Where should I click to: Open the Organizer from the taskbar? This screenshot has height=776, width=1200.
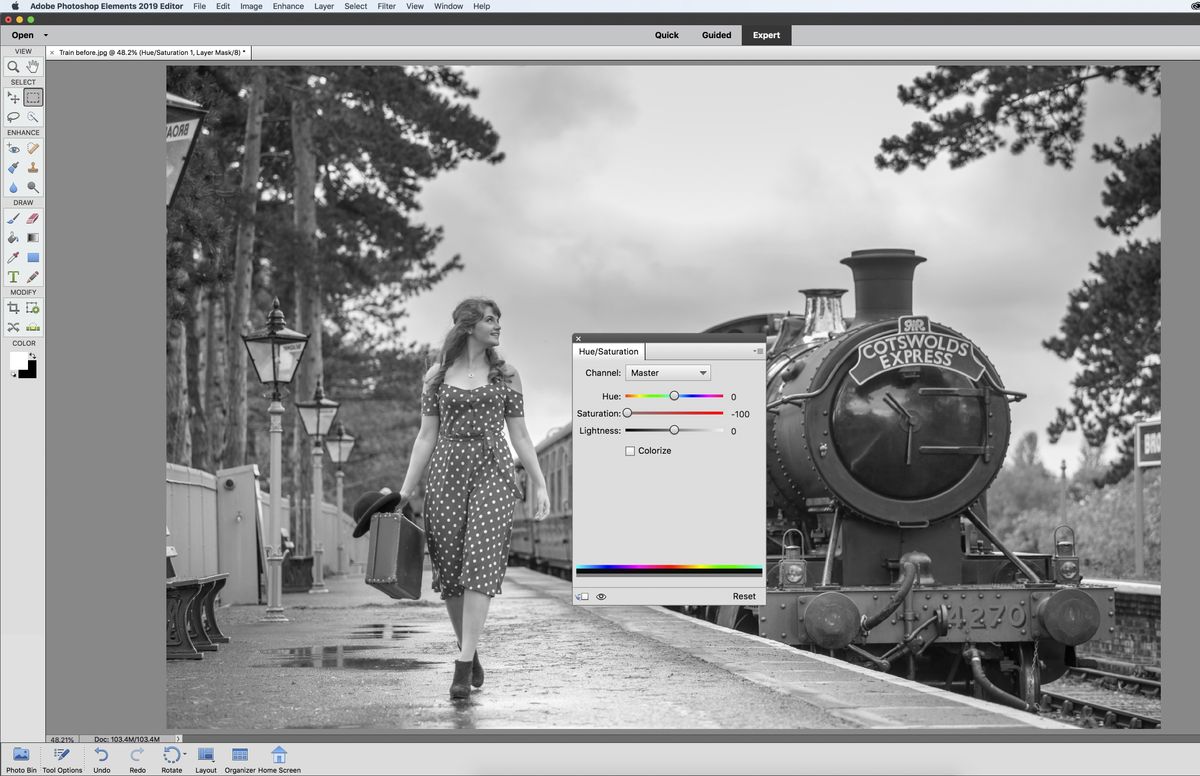click(x=238, y=757)
